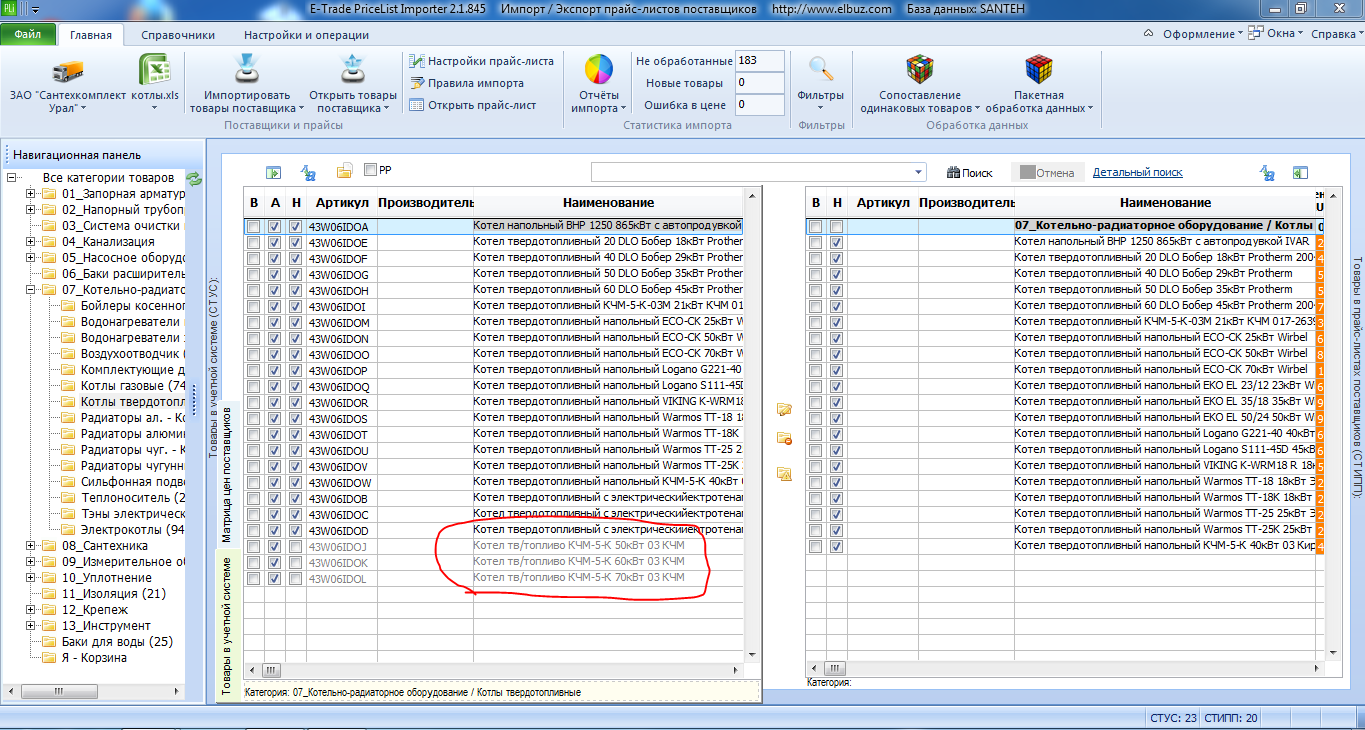
Task: Expand the 04_Канализация category
Action: [30, 242]
